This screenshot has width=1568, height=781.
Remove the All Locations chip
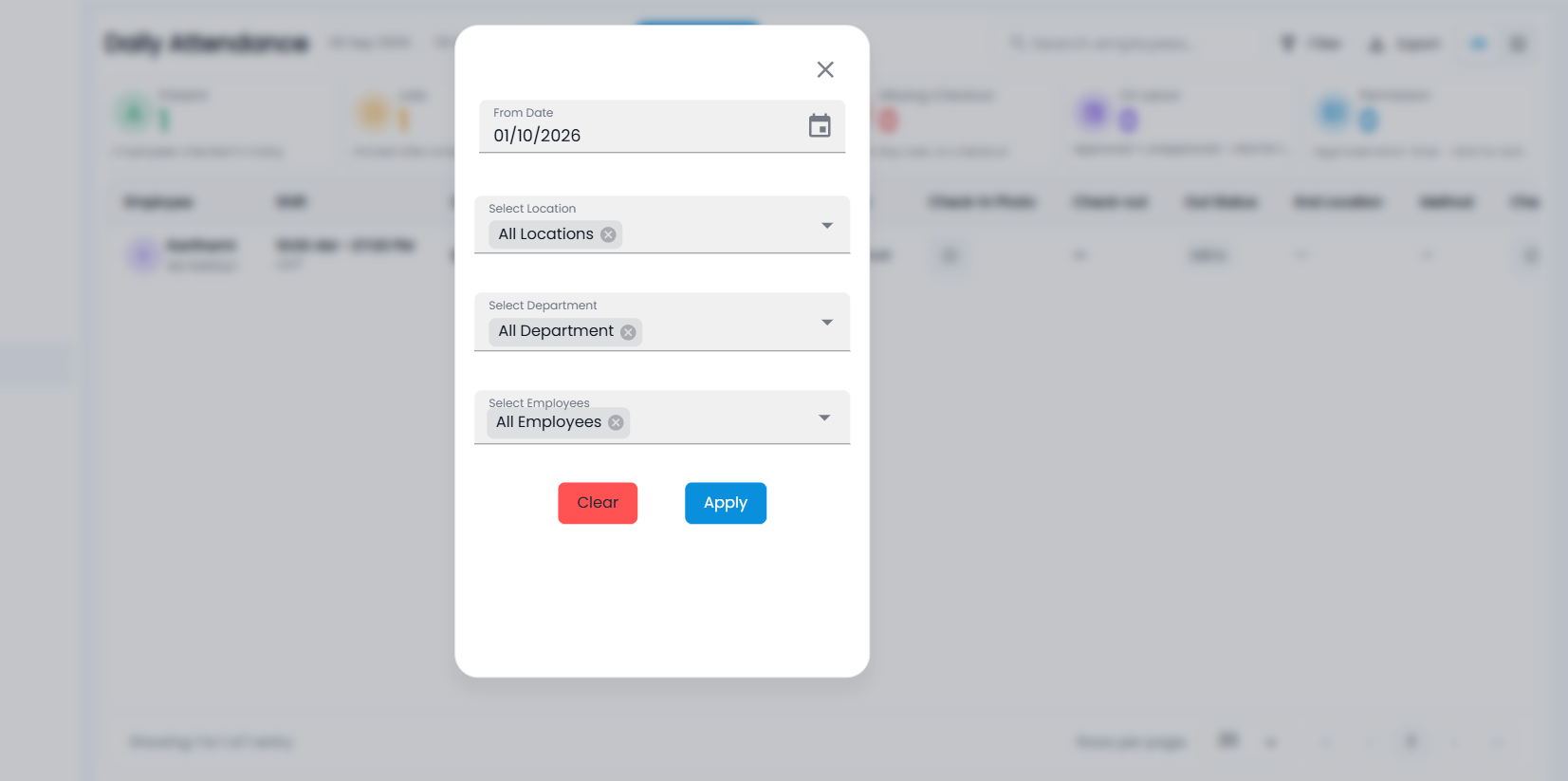(608, 234)
